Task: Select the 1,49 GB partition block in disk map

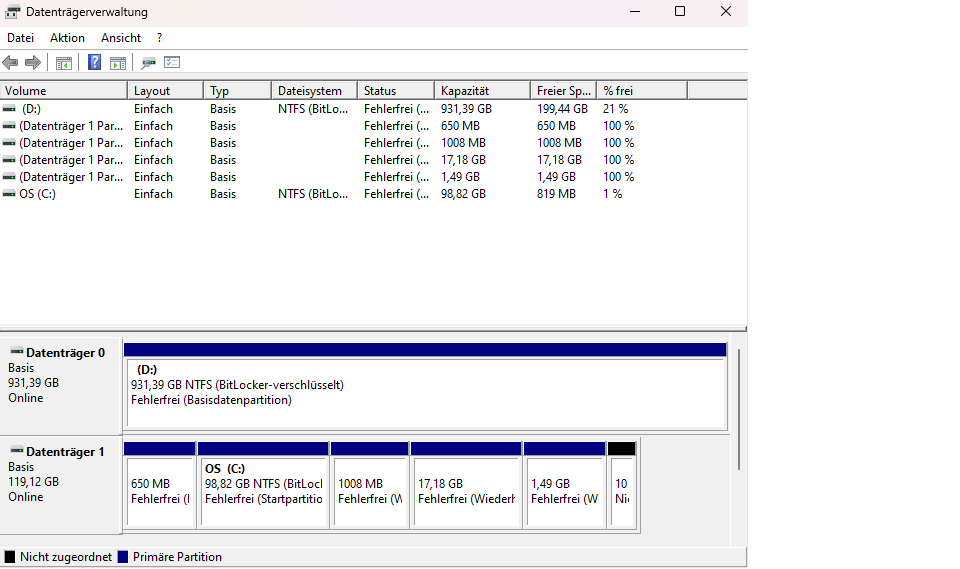Action: 565,485
